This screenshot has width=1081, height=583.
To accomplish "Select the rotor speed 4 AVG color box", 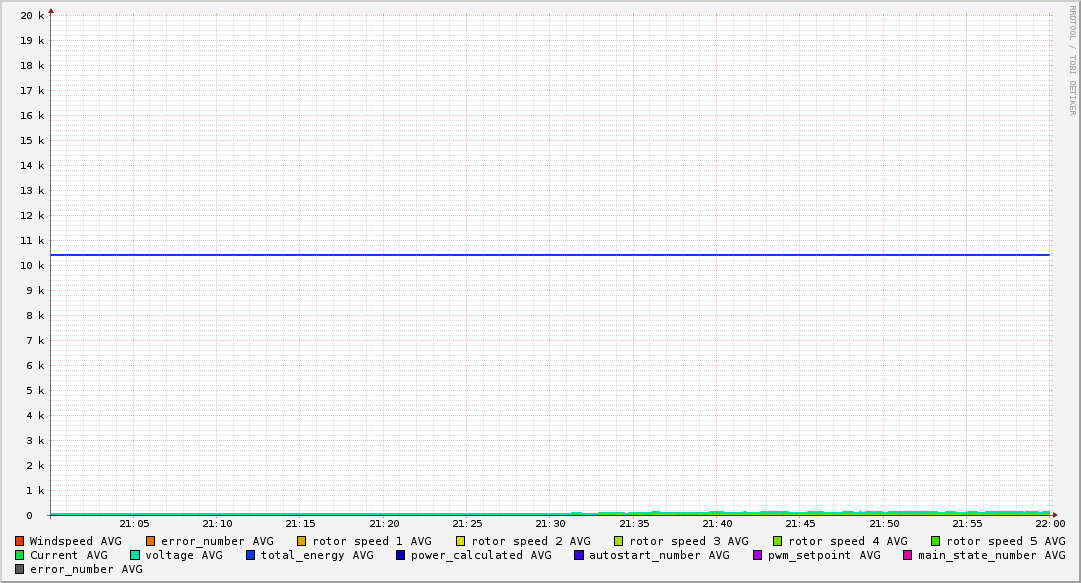I will [x=778, y=541].
